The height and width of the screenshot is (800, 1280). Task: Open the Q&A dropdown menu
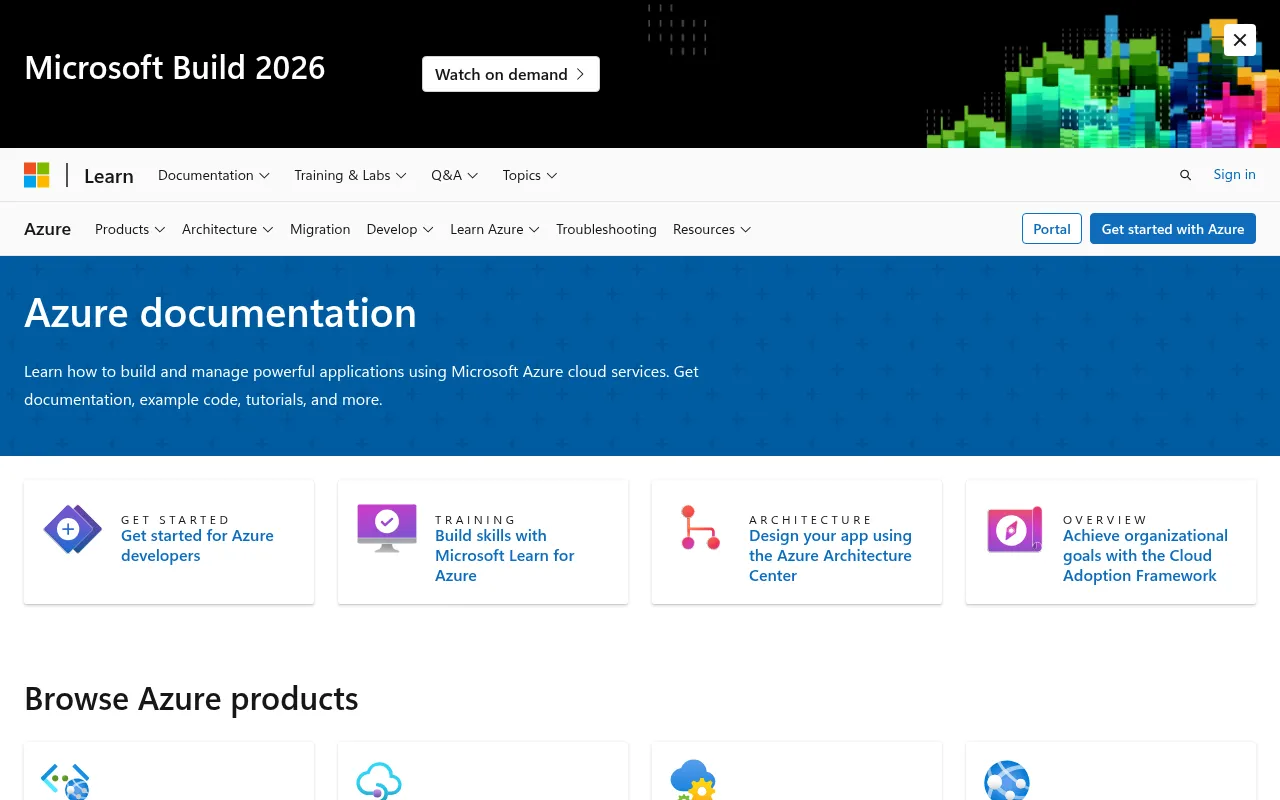(455, 175)
